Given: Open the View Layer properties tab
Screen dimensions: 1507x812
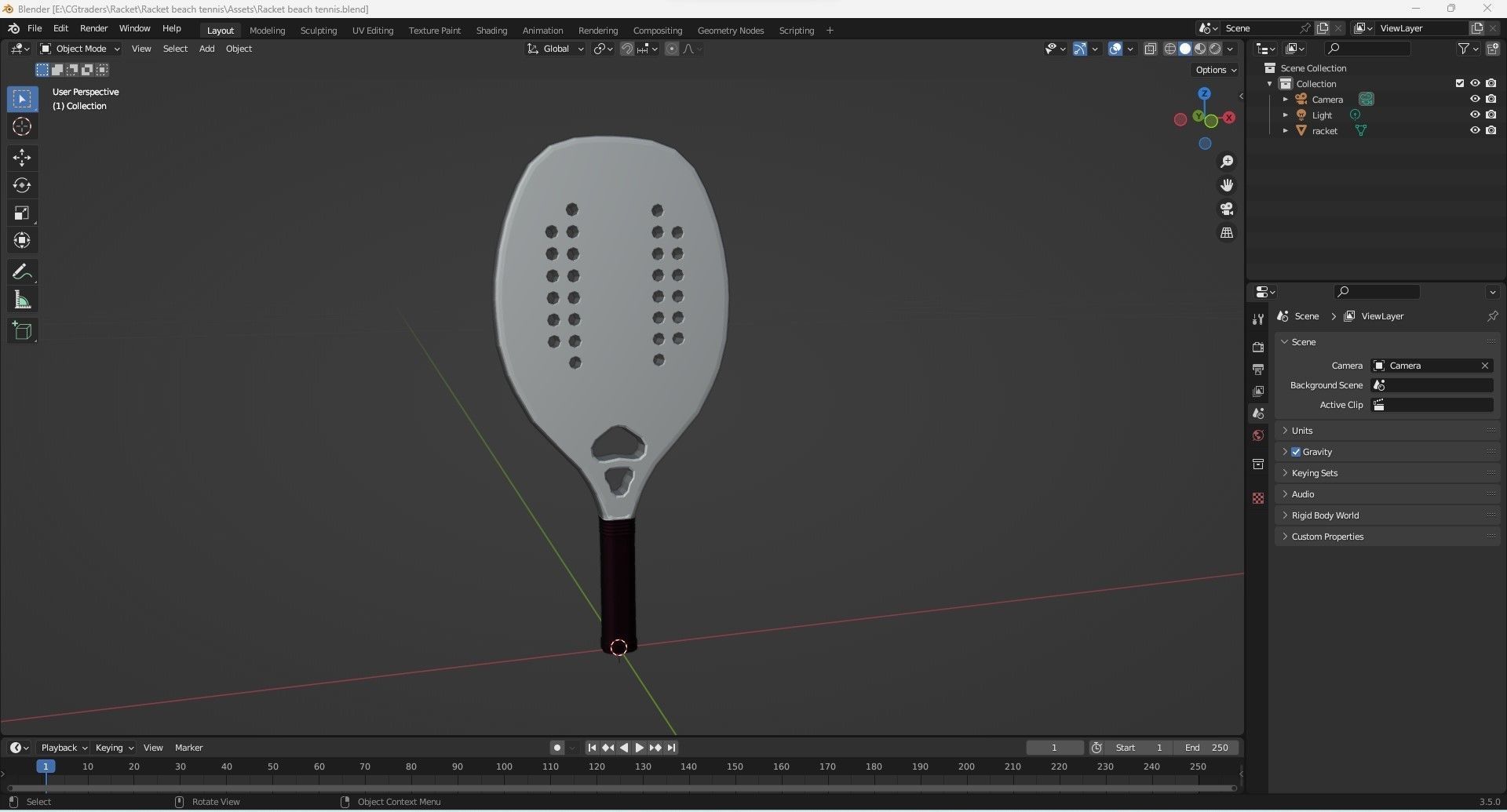Looking at the screenshot, I should 1258,391.
